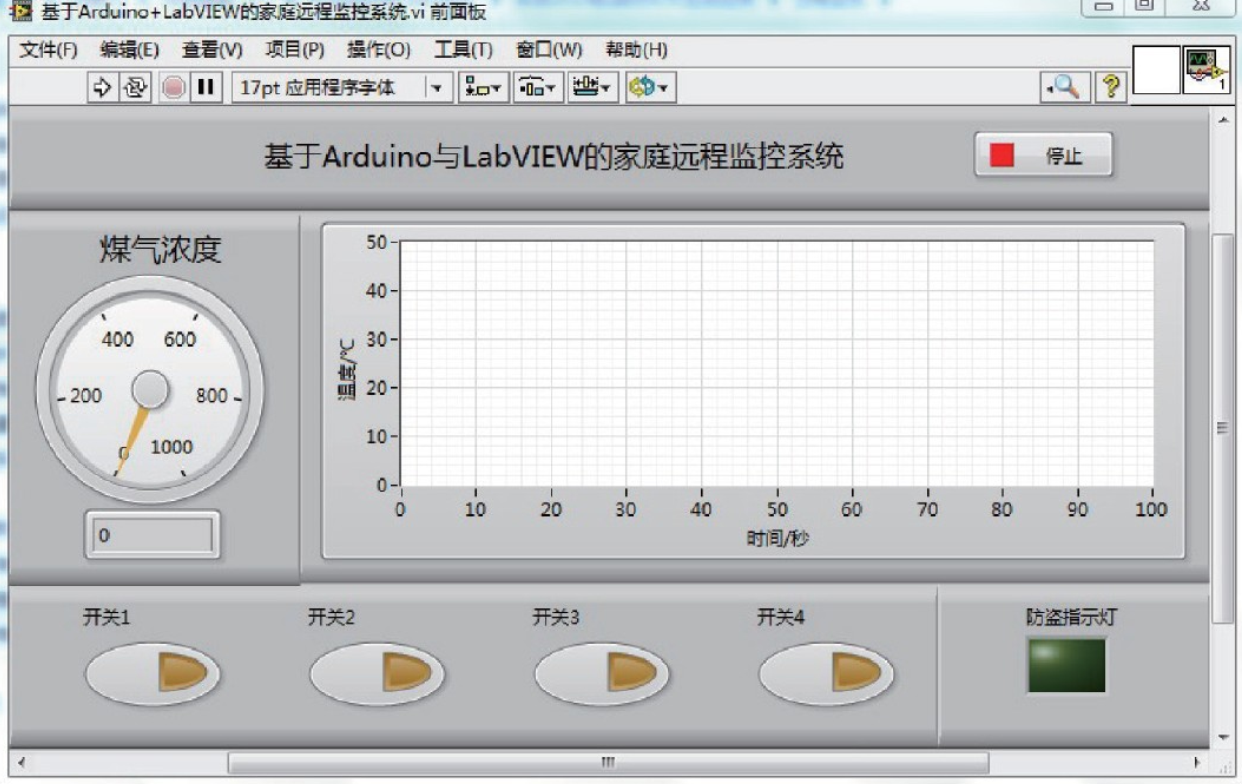Click the search magnifier icon

pyautogui.click(x=1063, y=87)
